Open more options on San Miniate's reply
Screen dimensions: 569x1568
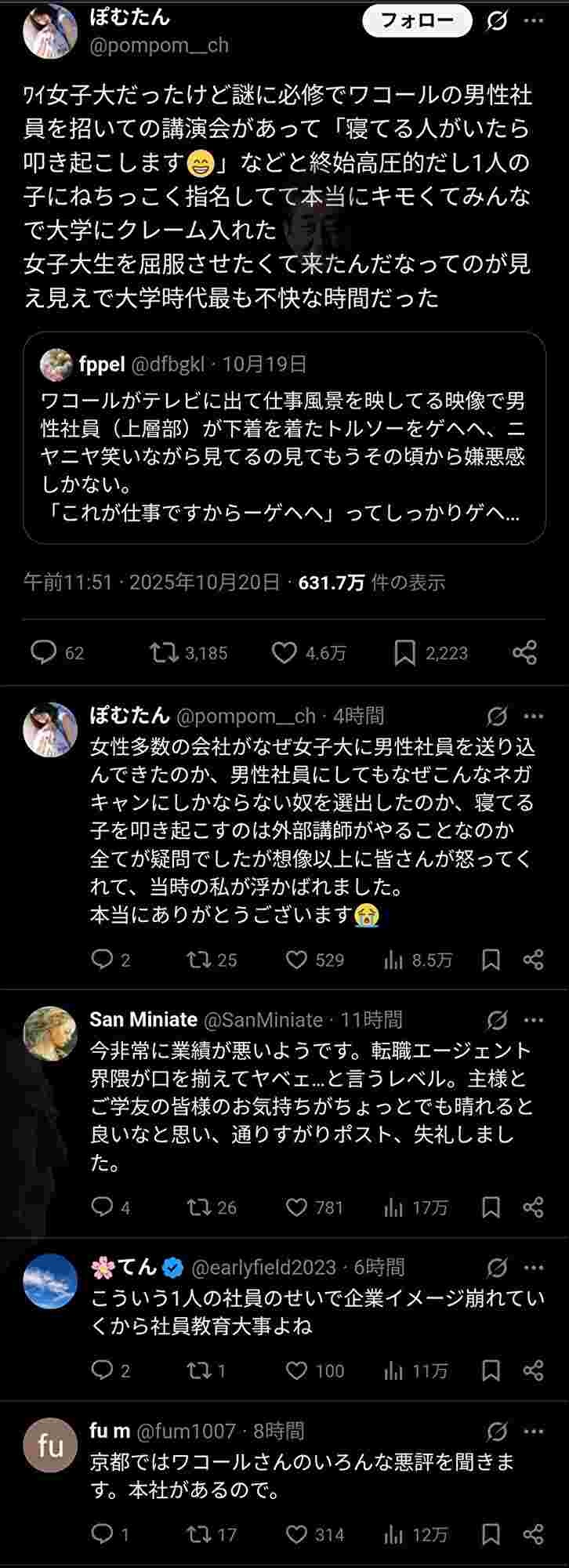tap(534, 1020)
